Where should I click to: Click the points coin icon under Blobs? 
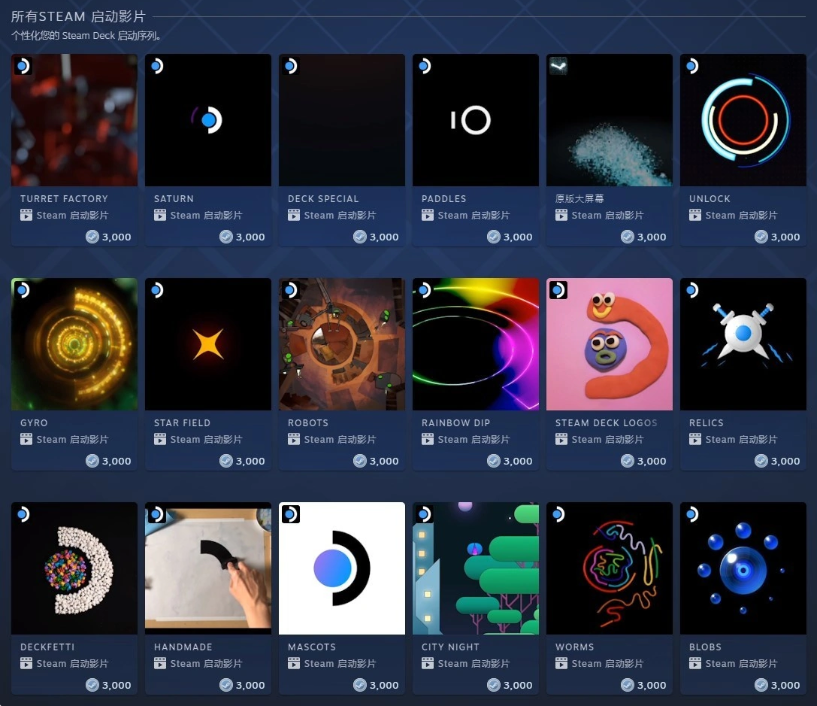point(761,685)
